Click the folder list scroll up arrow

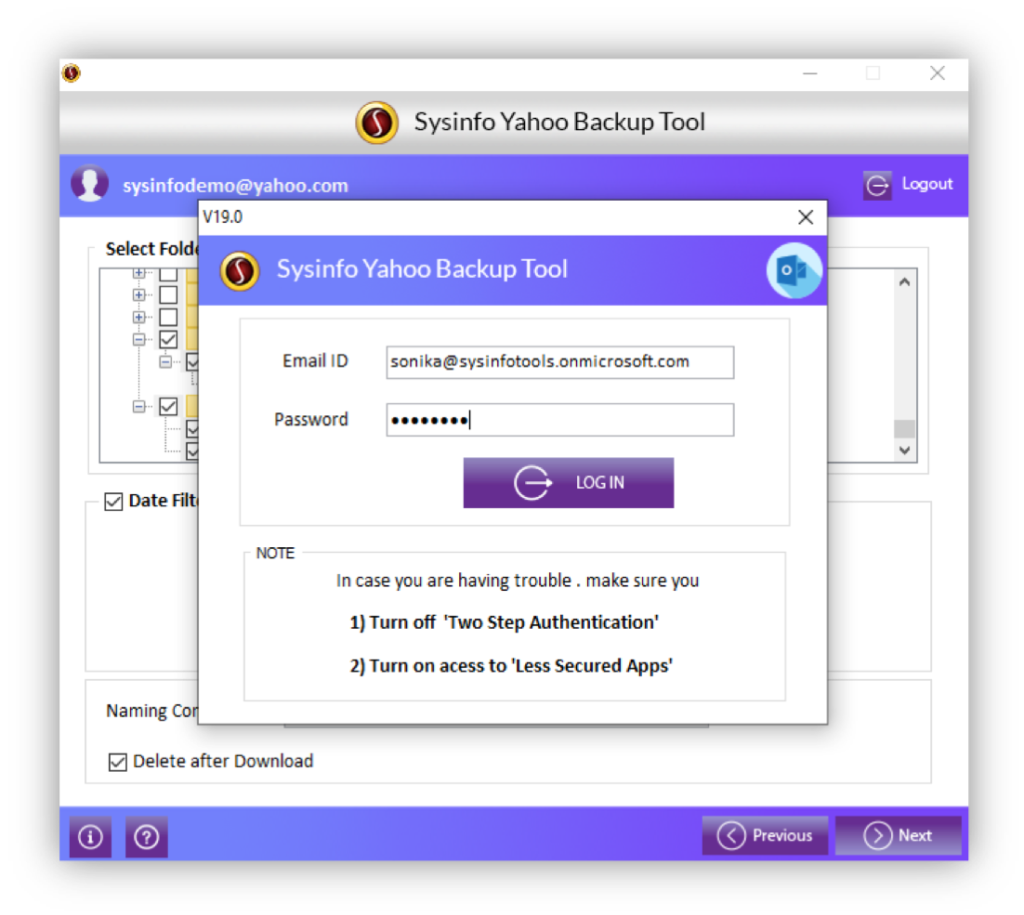click(x=904, y=282)
